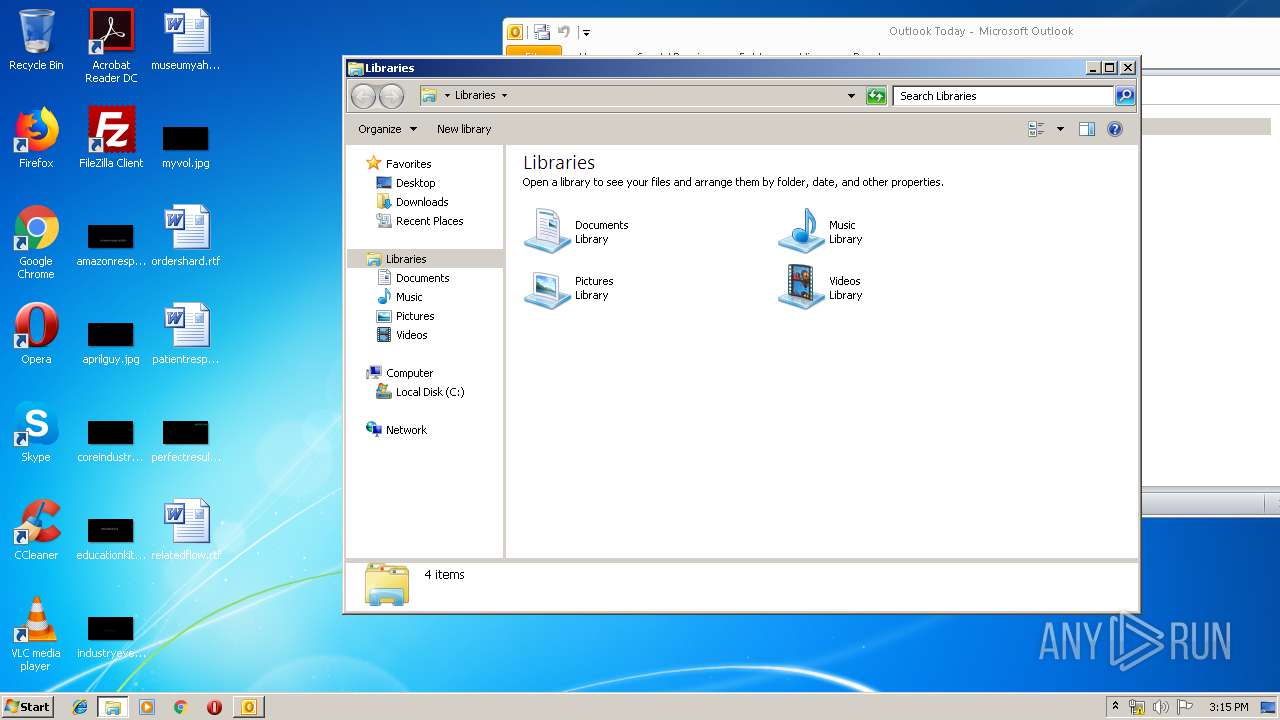Launch Opera desktop shortcut
The image size is (1280, 720).
(36, 334)
